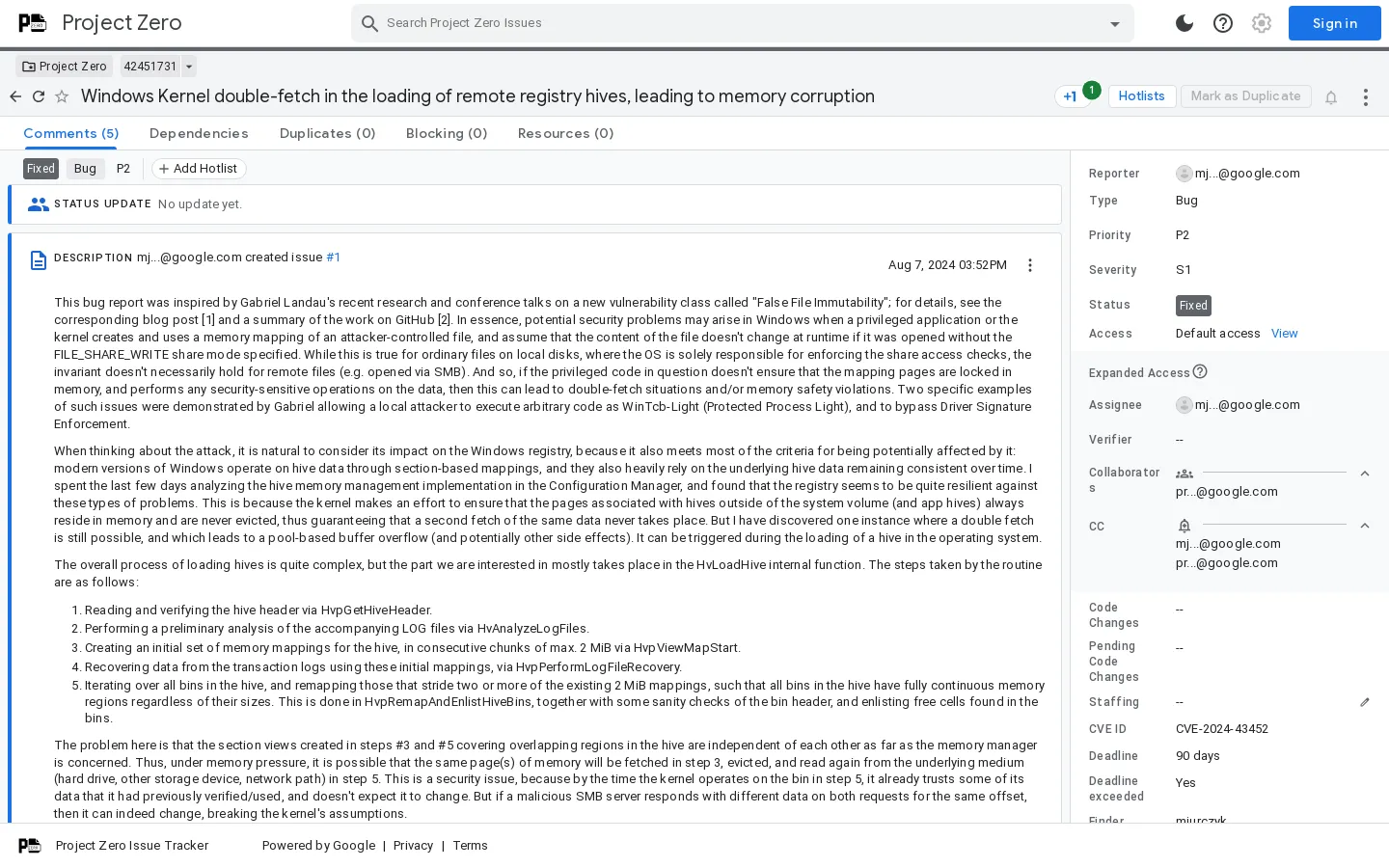The width and height of the screenshot is (1389, 868).
Task: Refresh the issue with reload icon
Action: (x=39, y=96)
